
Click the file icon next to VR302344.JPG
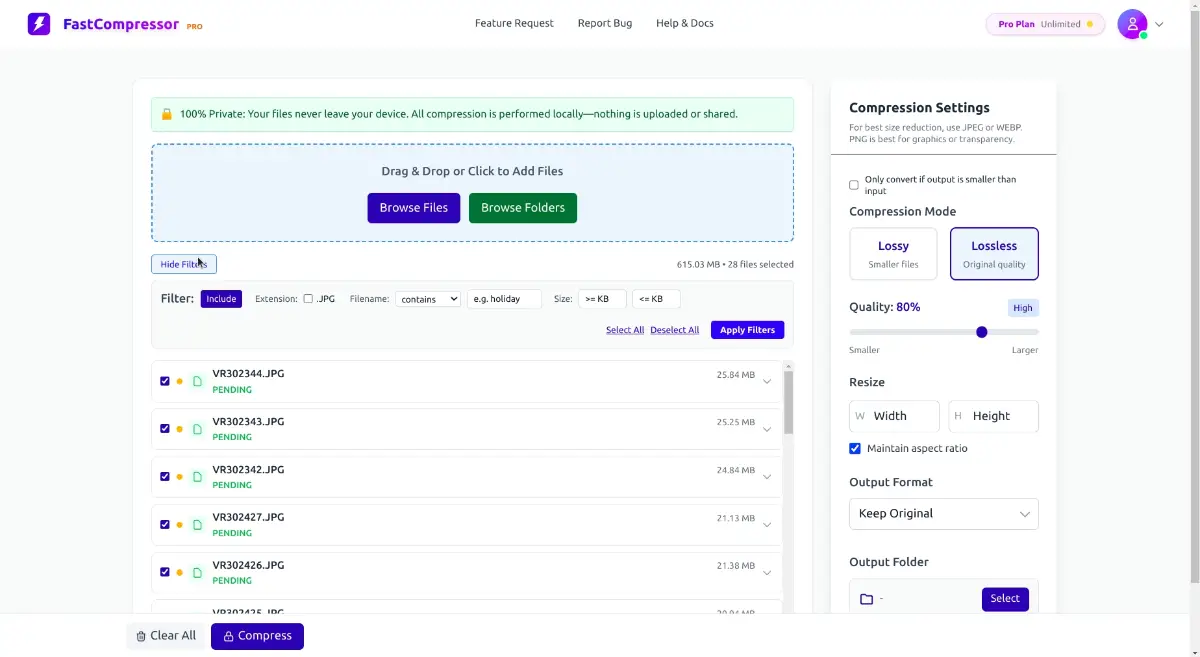(197, 381)
